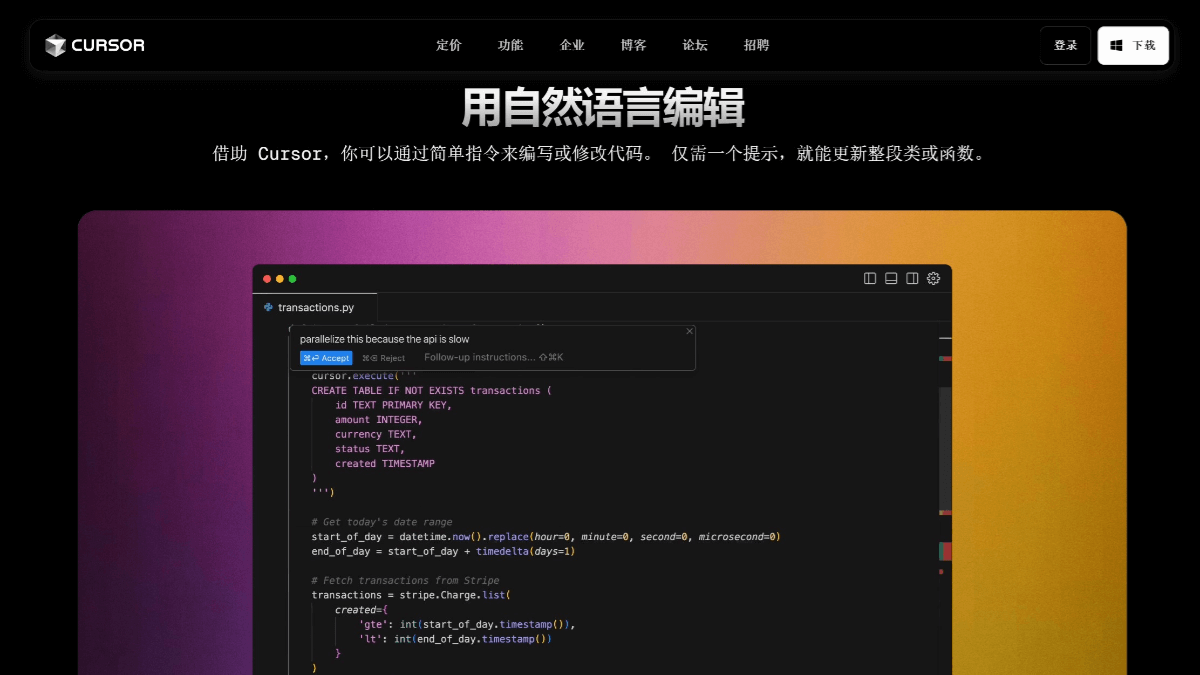Switch to the transactions.py tab

(x=314, y=307)
